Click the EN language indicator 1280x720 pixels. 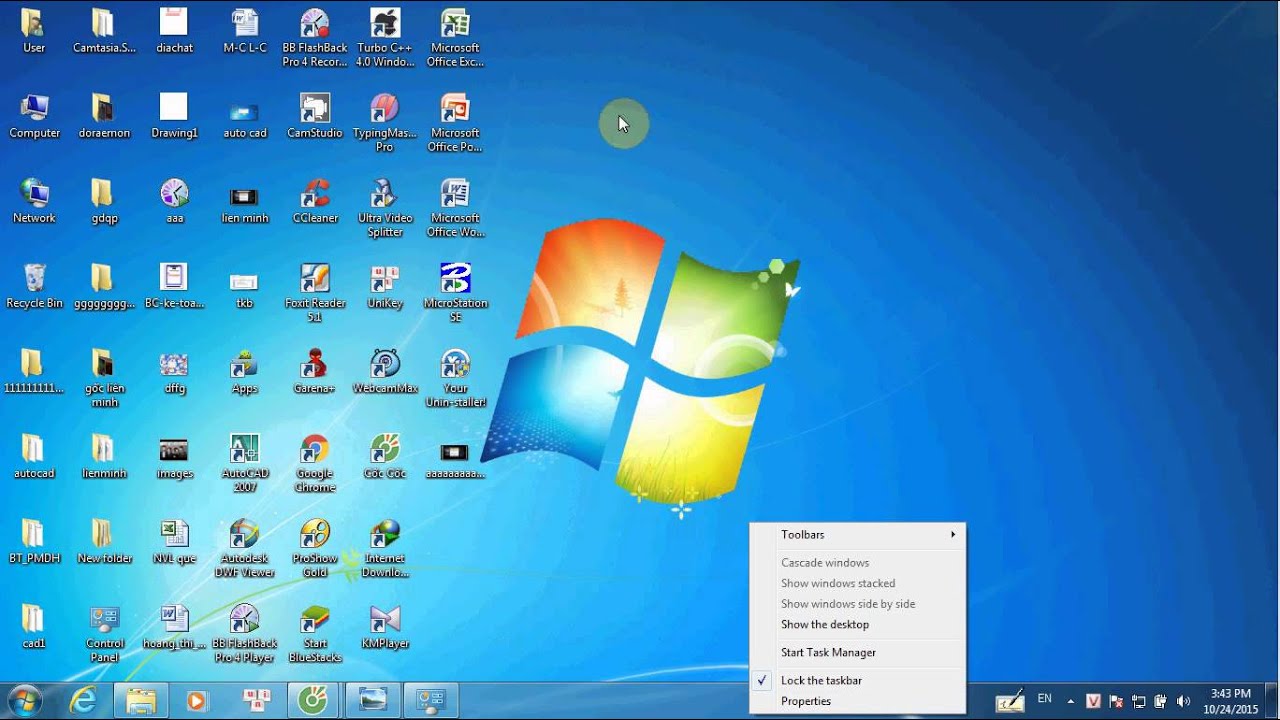tap(1044, 699)
